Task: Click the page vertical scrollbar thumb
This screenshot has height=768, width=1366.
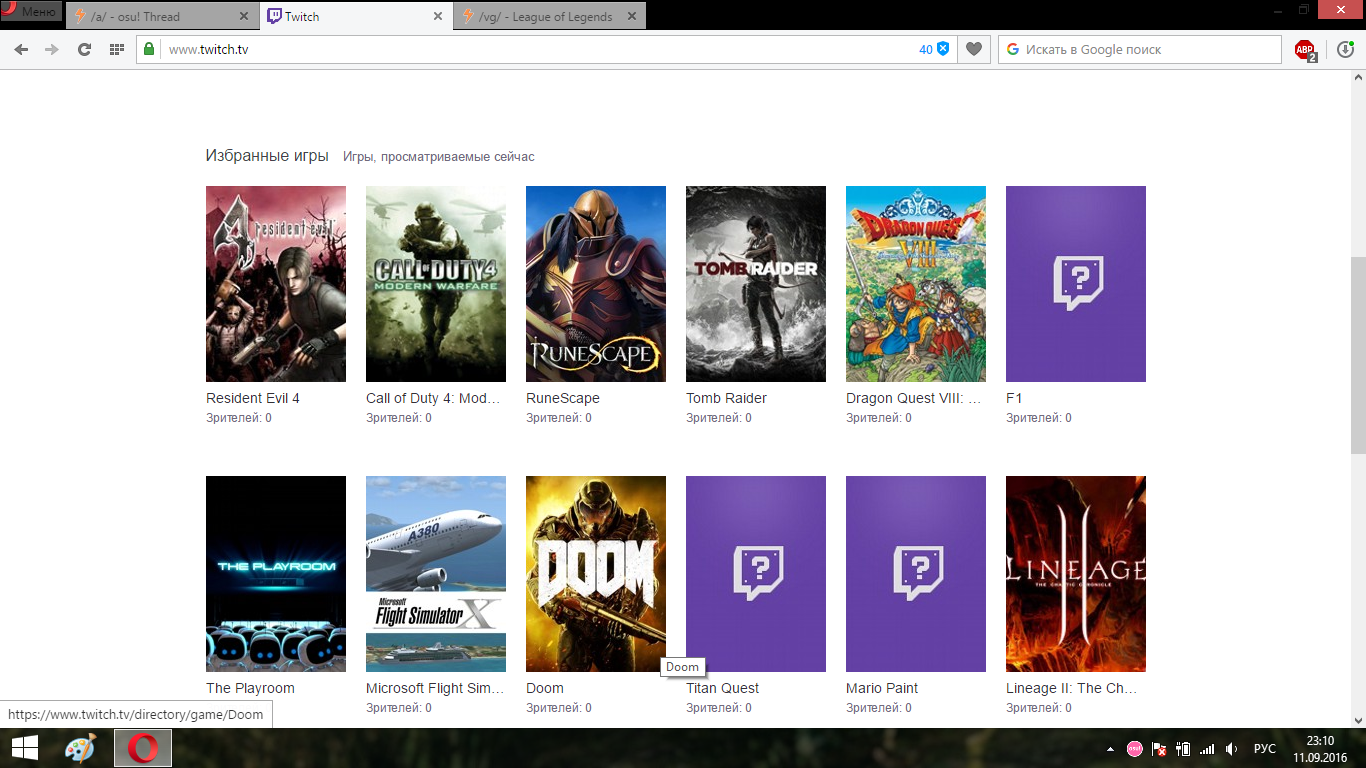Action: click(1358, 355)
